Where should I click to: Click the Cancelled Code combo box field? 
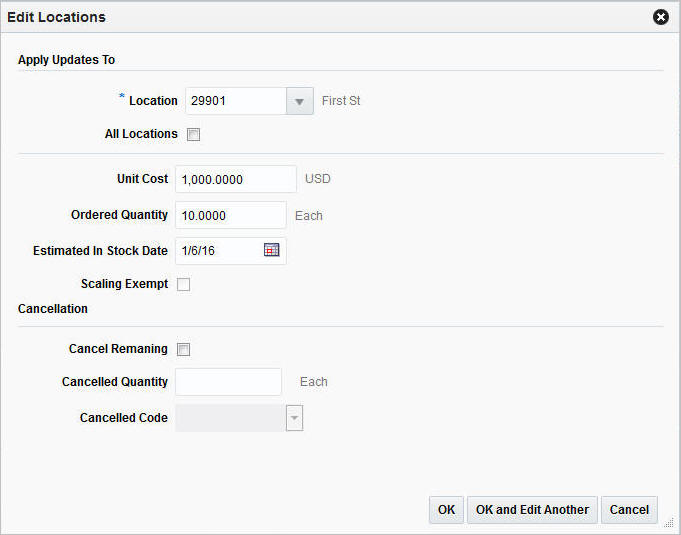pos(230,418)
